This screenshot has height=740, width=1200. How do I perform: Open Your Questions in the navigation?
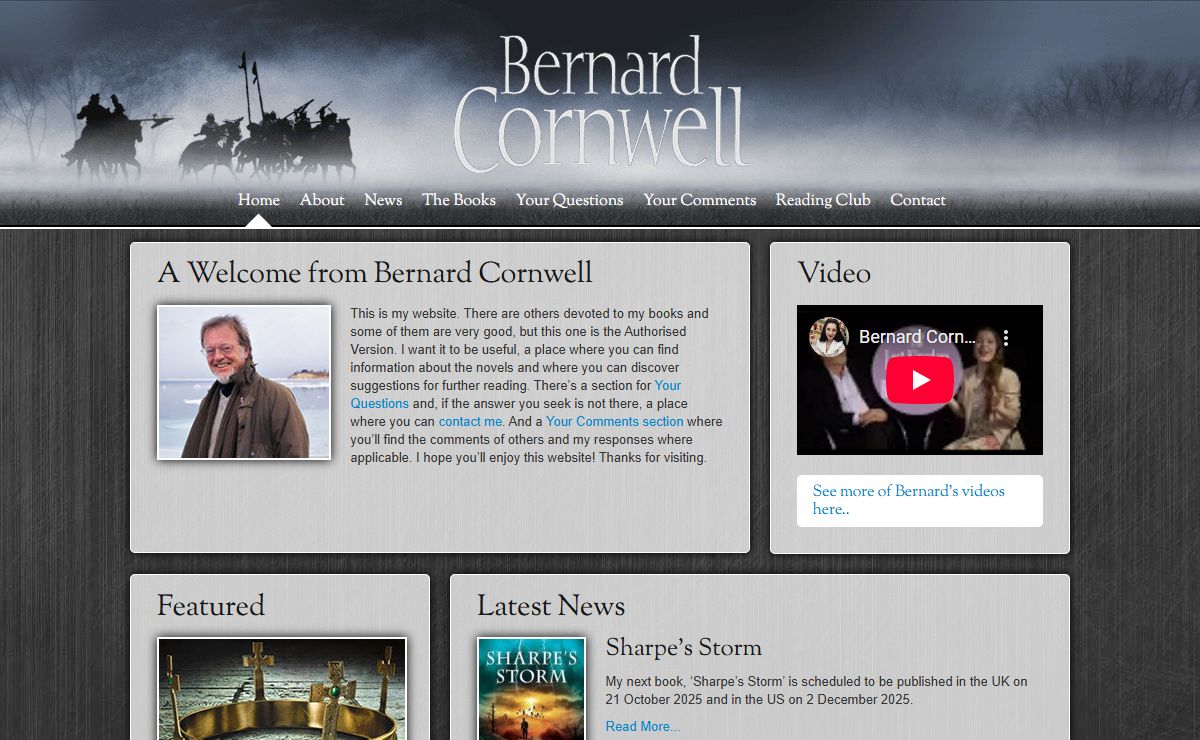click(569, 200)
